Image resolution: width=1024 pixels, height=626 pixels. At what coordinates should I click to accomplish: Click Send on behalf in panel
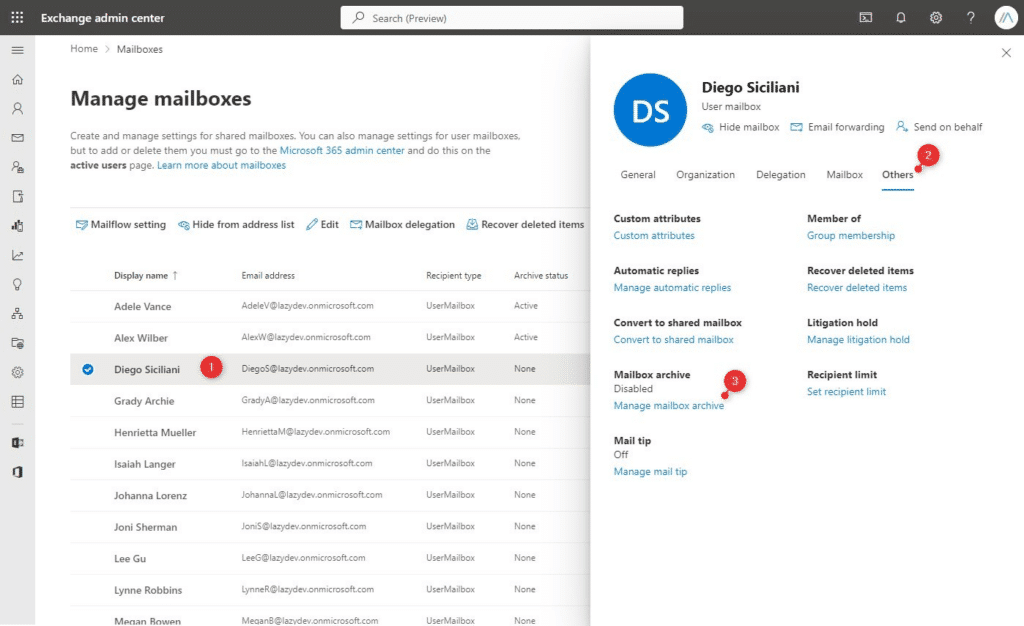click(939, 127)
